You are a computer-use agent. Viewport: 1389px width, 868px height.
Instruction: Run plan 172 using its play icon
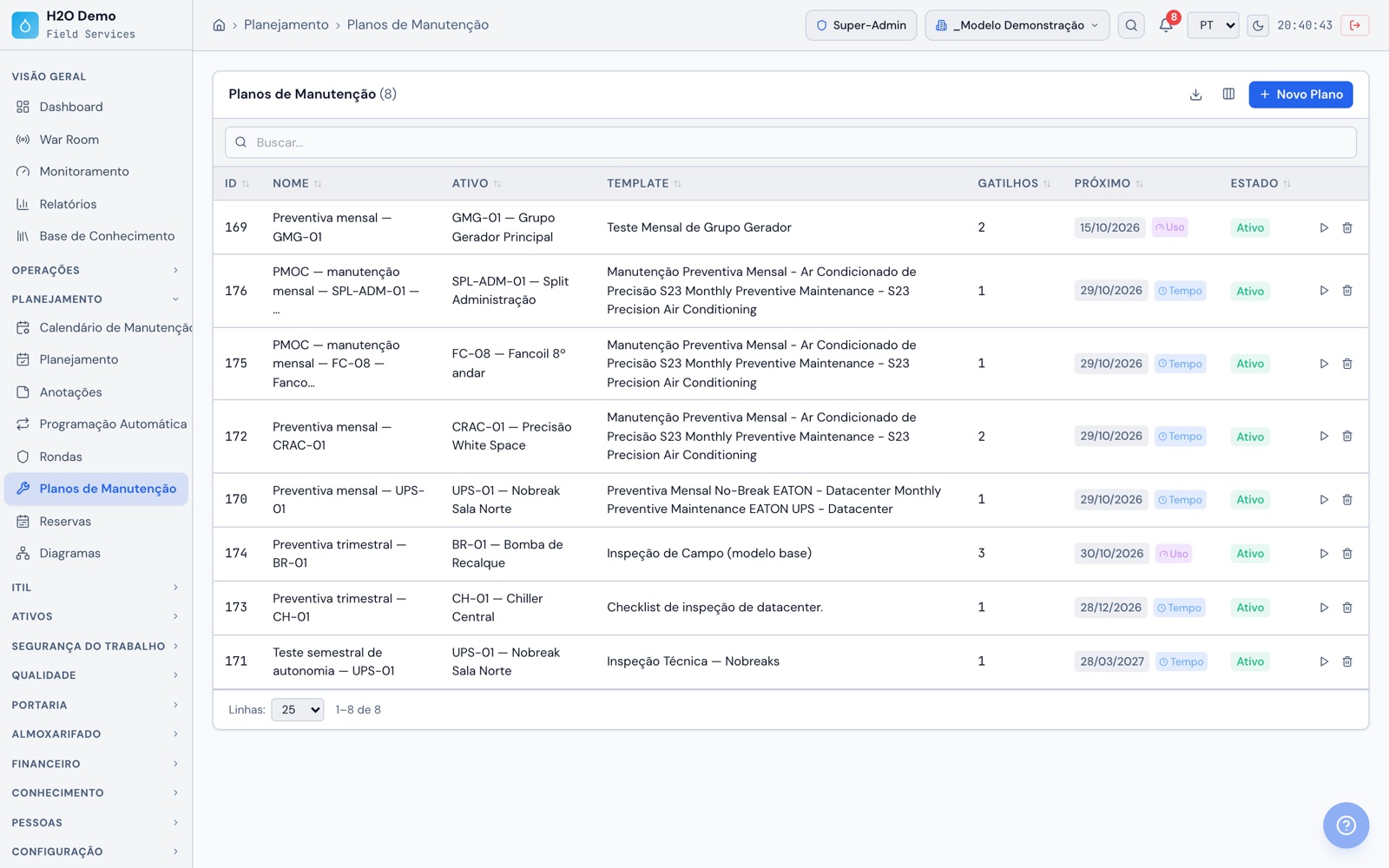(x=1324, y=437)
